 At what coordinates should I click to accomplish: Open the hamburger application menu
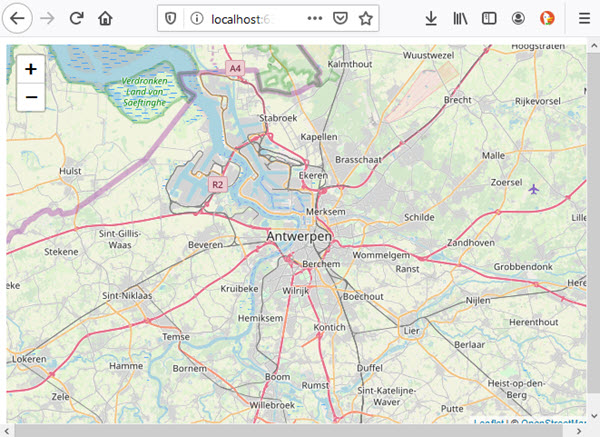(584, 18)
